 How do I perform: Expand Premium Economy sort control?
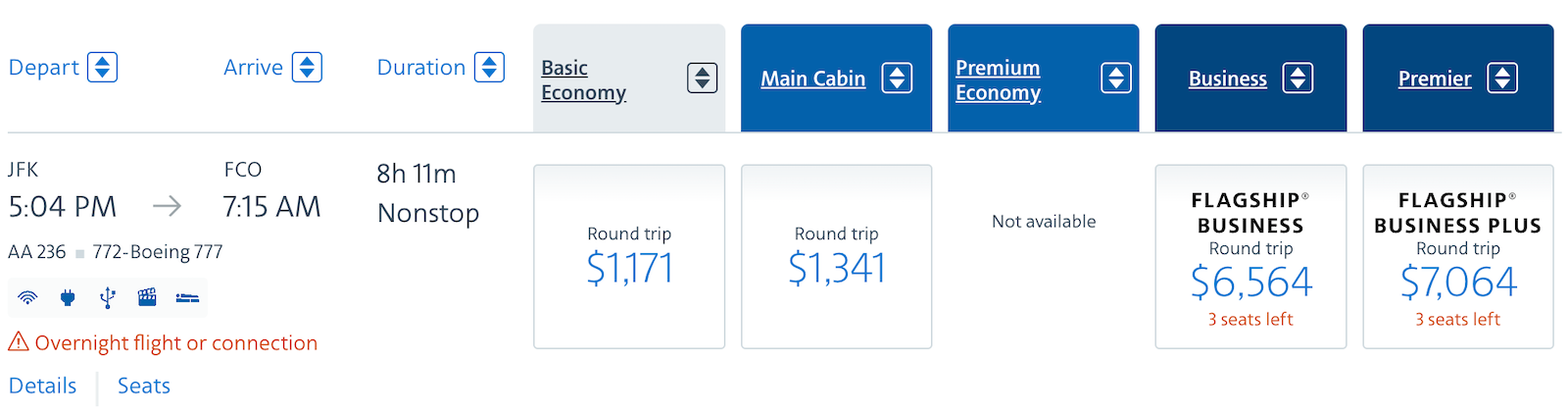(x=1115, y=78)
